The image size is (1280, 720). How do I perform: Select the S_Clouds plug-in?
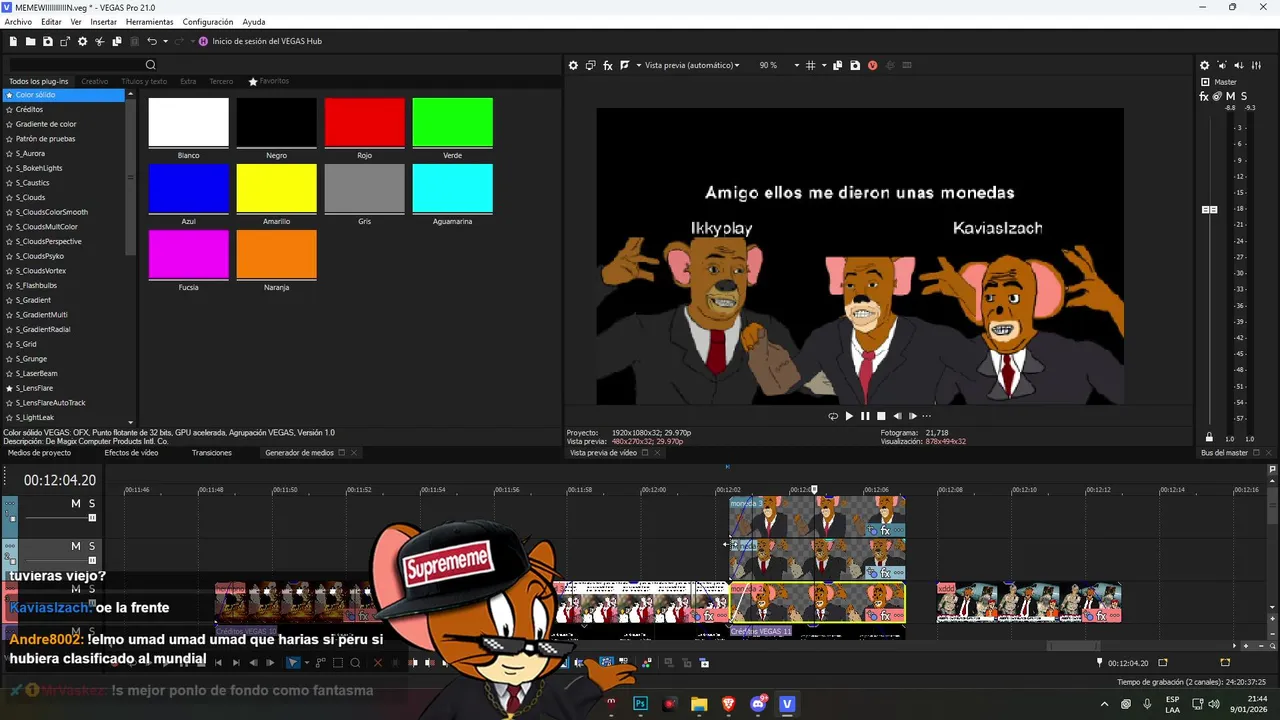click(30, 197)
